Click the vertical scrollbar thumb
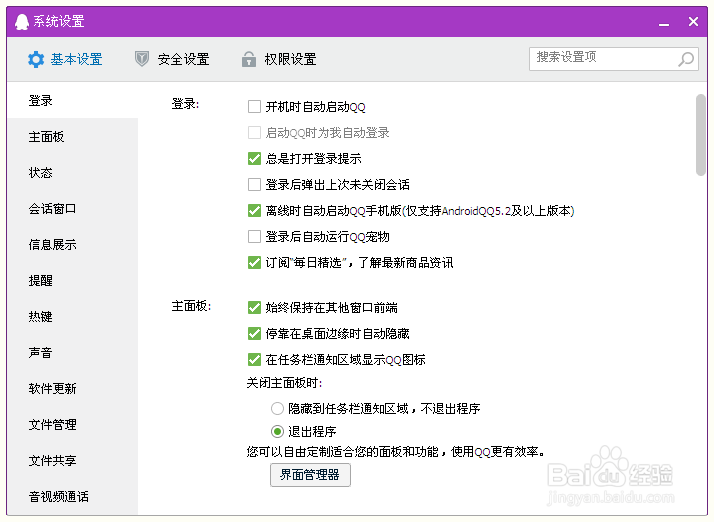Screen dimensions: 714x522 [701, 134]
